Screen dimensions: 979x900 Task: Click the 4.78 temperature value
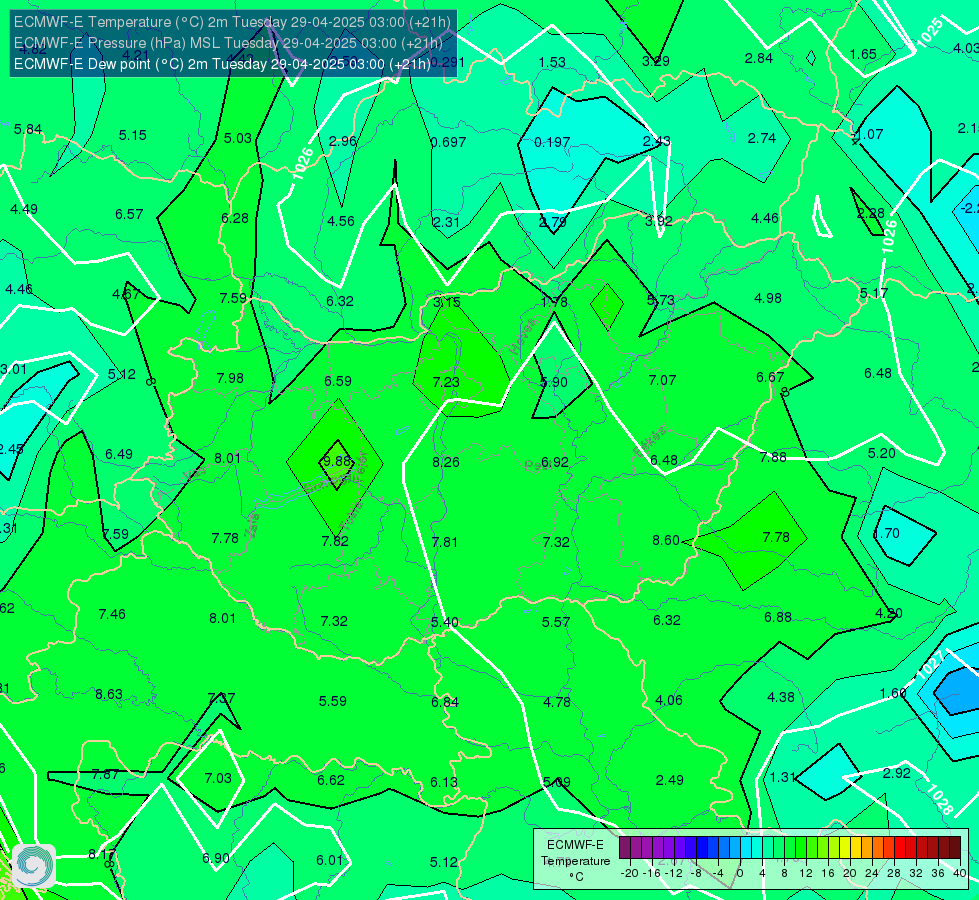(557, 703)
